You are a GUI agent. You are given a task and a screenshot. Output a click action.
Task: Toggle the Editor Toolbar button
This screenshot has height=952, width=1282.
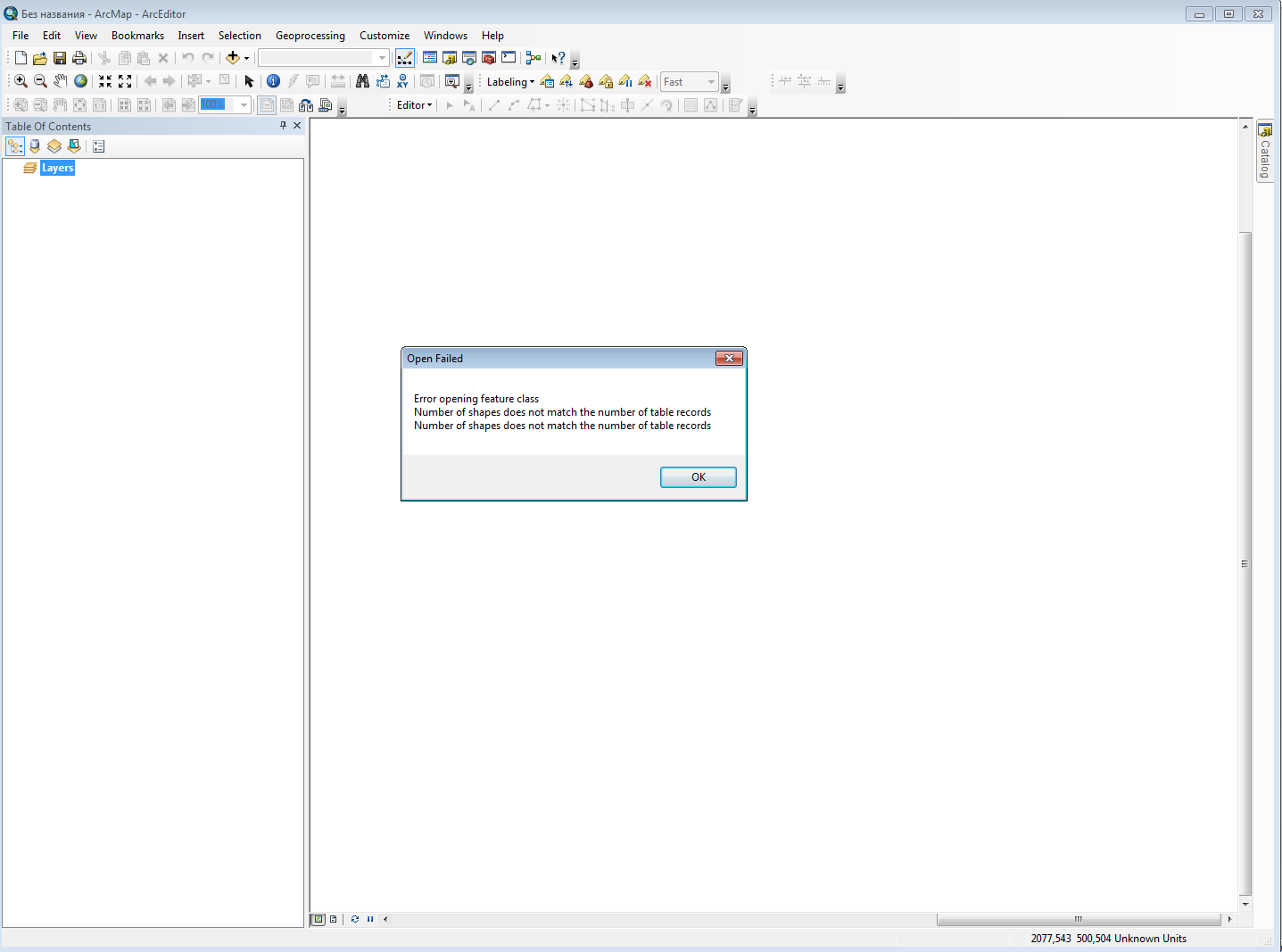tap(405, 58)
